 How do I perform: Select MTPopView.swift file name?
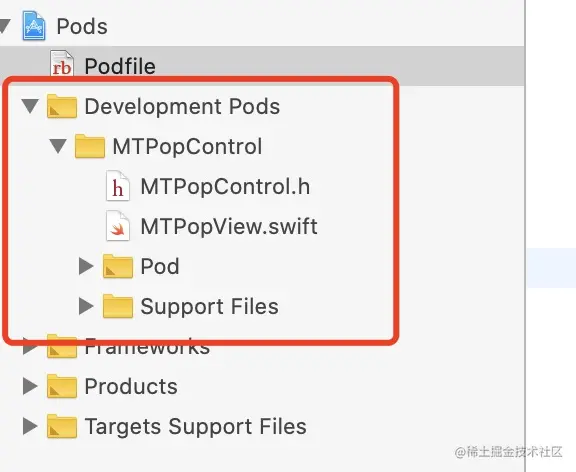click(x=229, y=226)
